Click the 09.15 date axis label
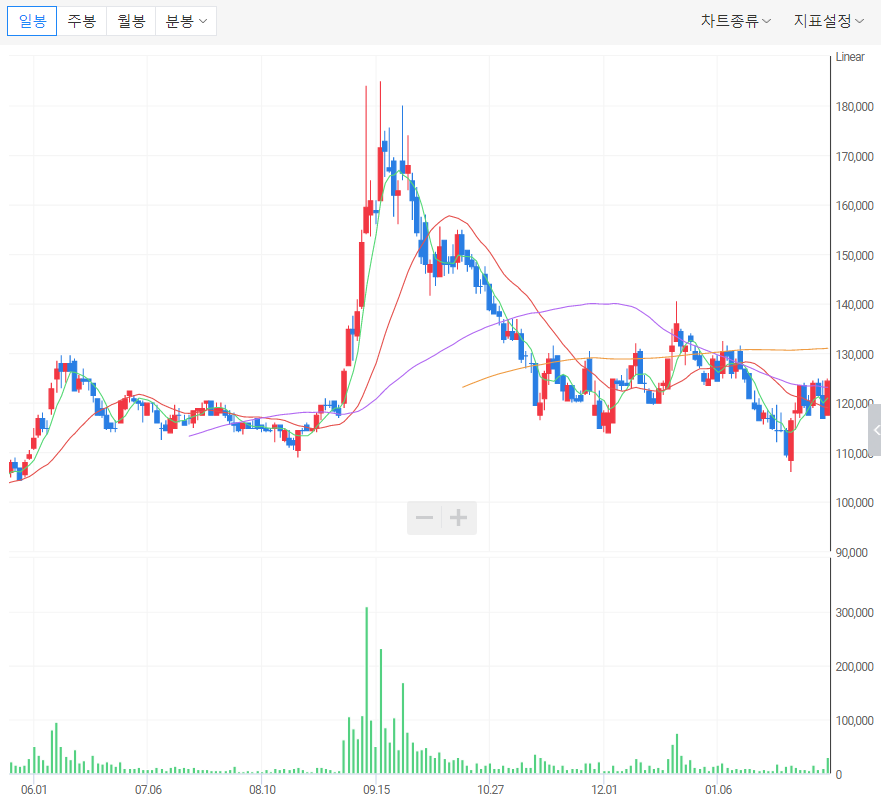This screenshot has height=799, width=881. tap(376, 789)
